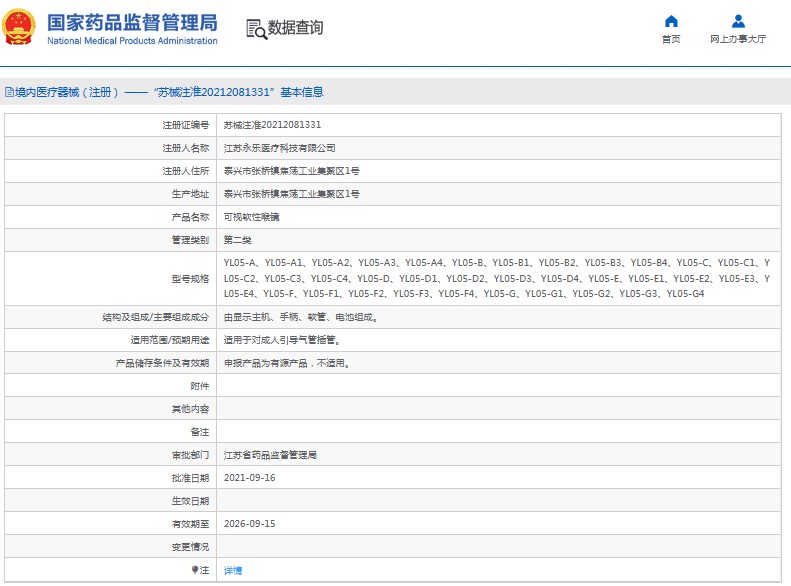Screen dimensions: 791x586
Task: Click the 产品名称 row label
Action: [x=190, y=217]
